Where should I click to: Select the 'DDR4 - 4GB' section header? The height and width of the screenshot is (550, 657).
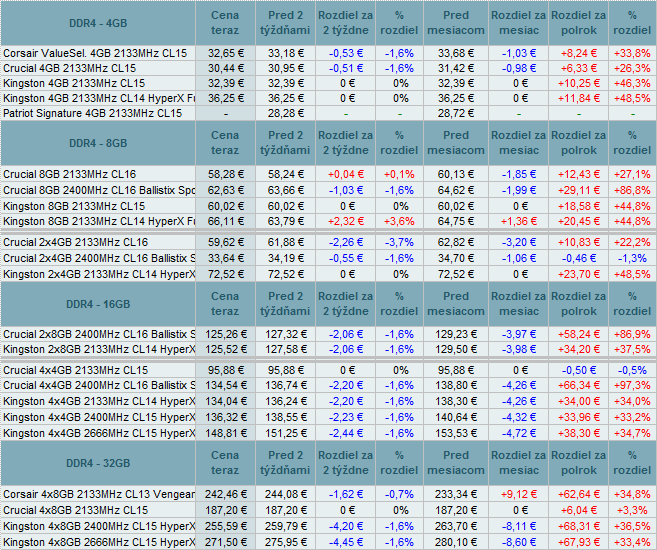[98, 23]
